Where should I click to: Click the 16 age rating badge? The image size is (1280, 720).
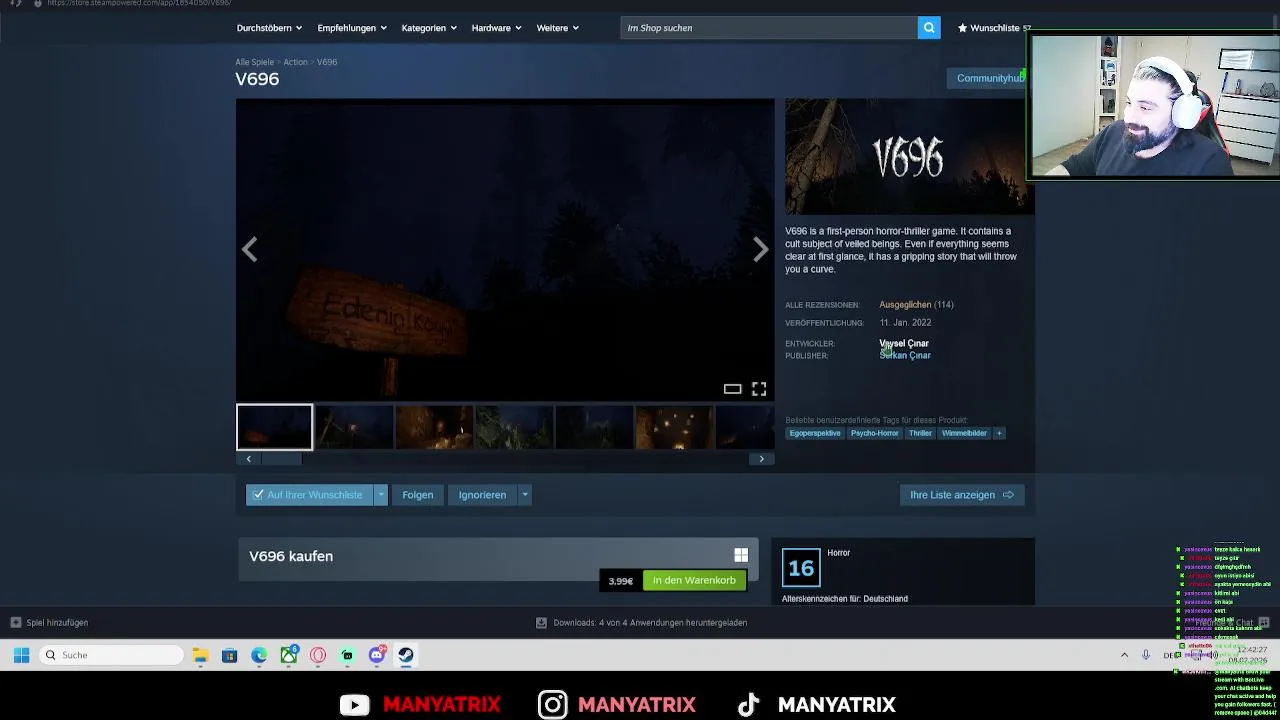pos(801,568)
